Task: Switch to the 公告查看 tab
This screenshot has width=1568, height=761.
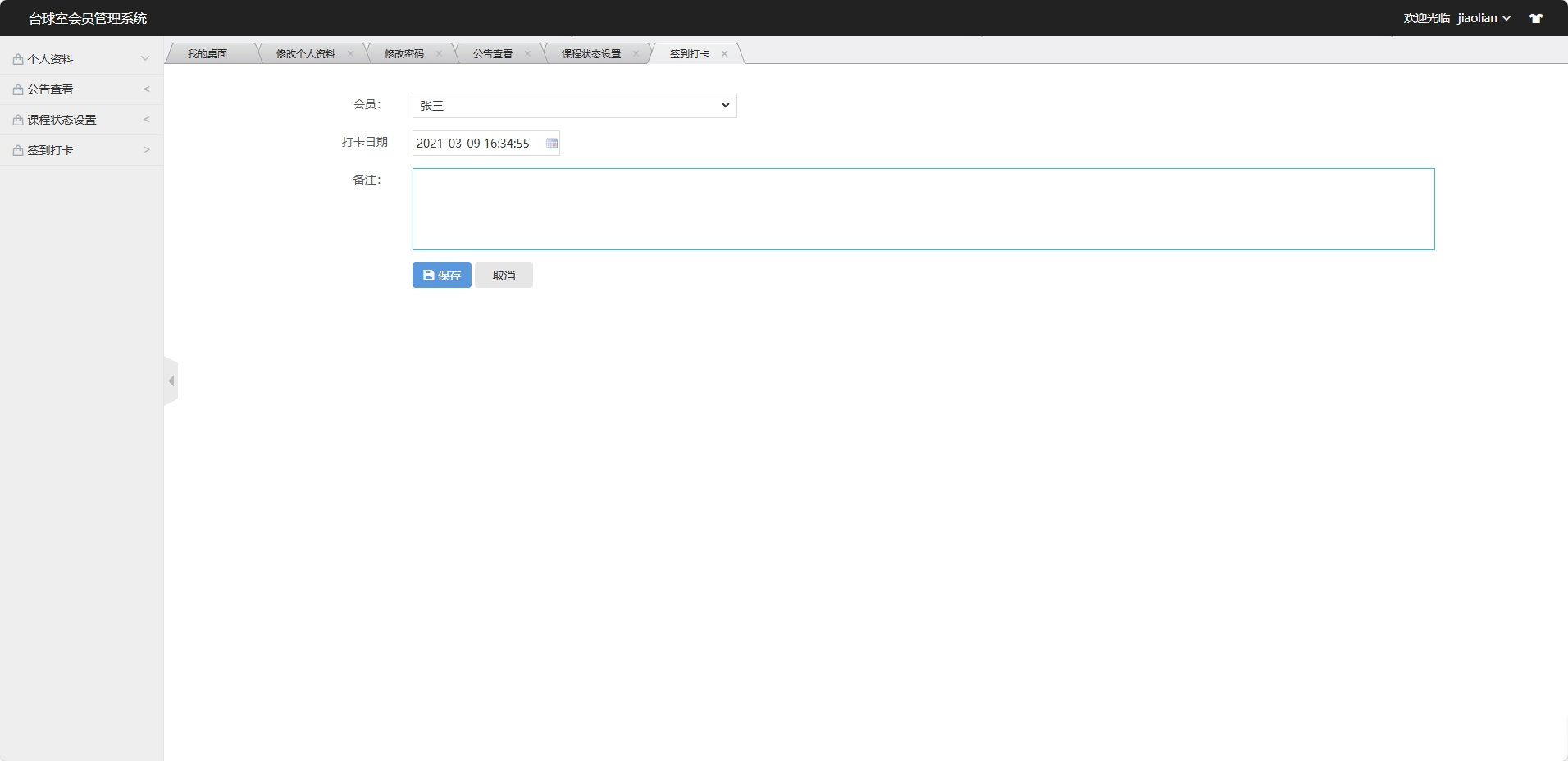Action: click(x=493, y=53)
